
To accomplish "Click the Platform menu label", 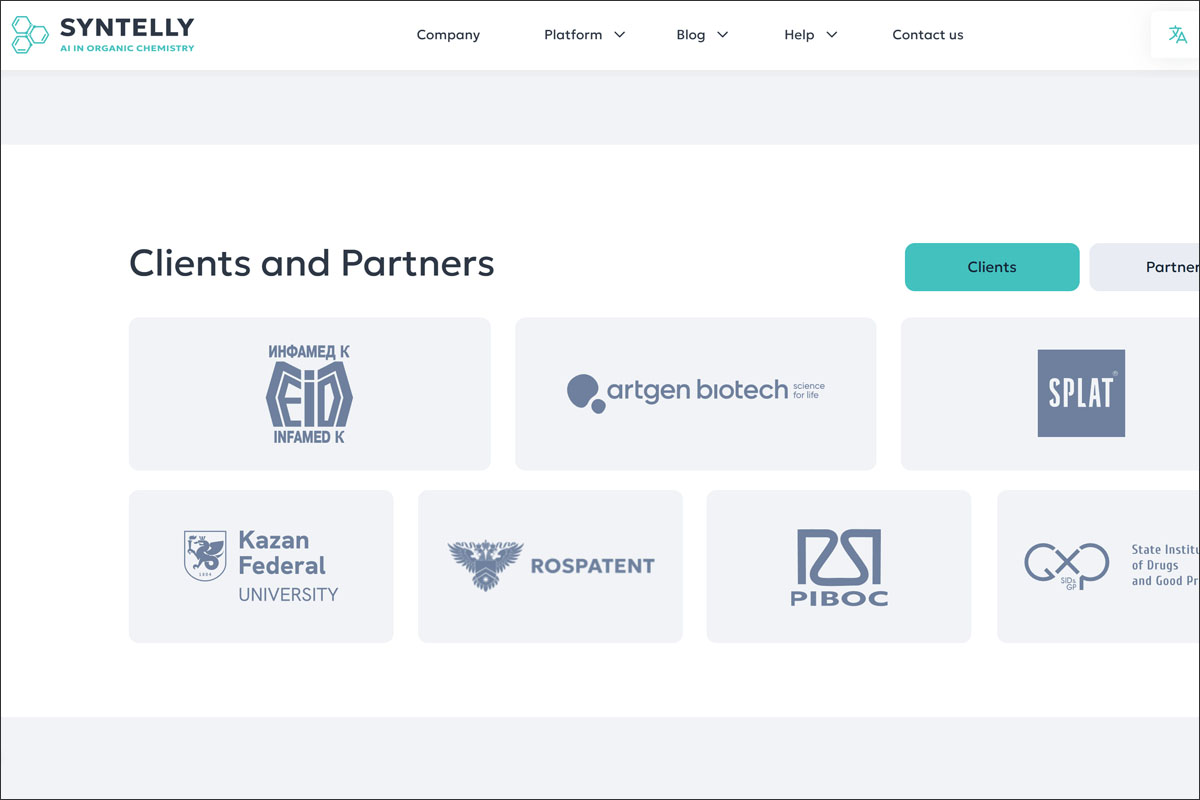I will 573,35.
